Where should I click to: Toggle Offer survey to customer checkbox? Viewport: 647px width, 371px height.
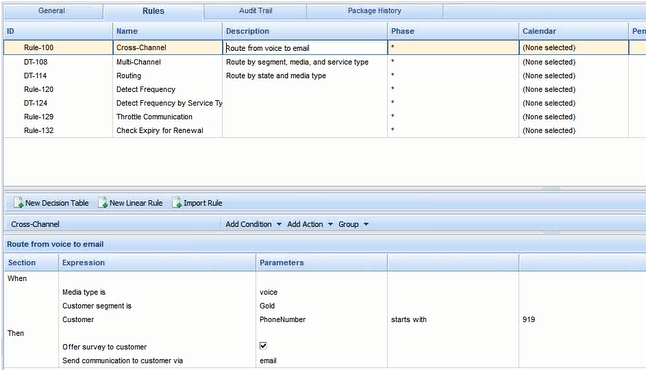point(263,346)
